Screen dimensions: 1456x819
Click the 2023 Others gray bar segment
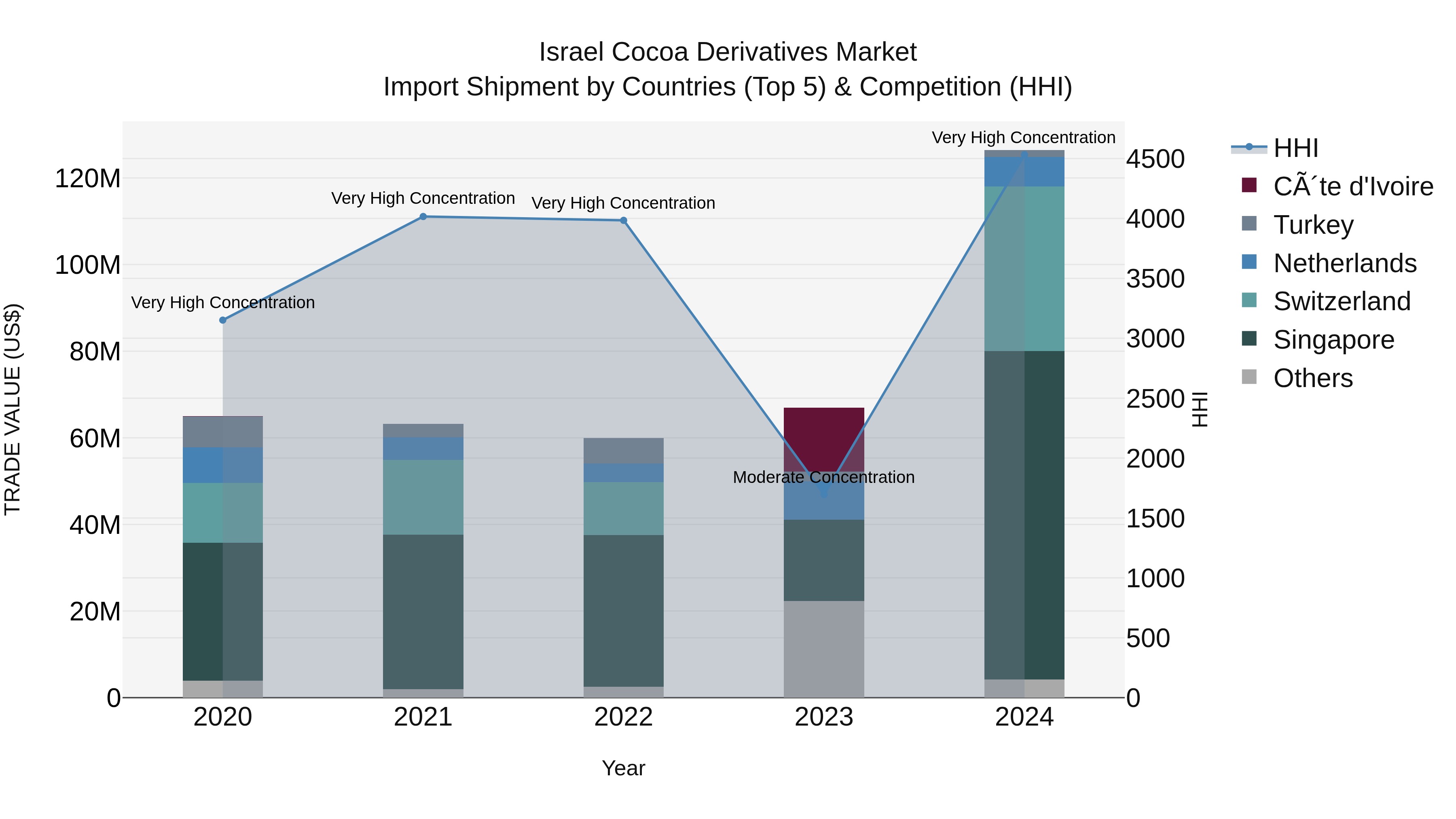coord(823,649)
